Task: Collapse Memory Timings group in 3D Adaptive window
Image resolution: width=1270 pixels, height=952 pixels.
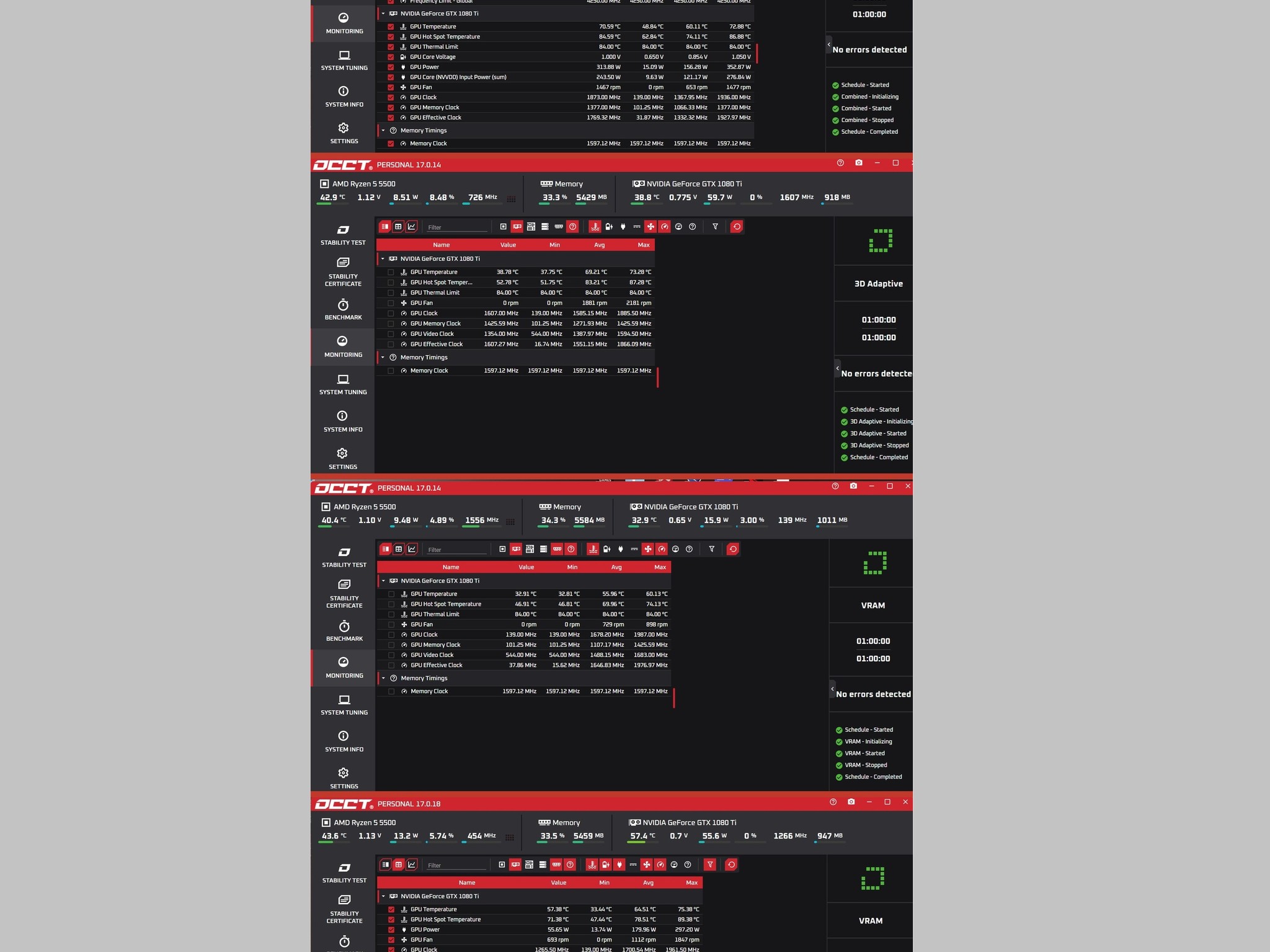Action: pos(383,358)
